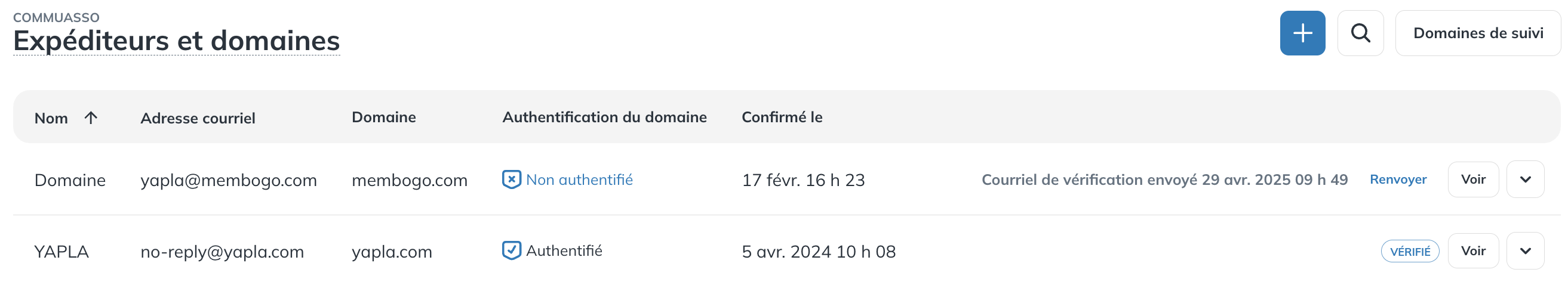The height and width of the screenshot is (291, 1568).
Task: Select the yapla@membogo.com email address
Action: pos(228,181)
